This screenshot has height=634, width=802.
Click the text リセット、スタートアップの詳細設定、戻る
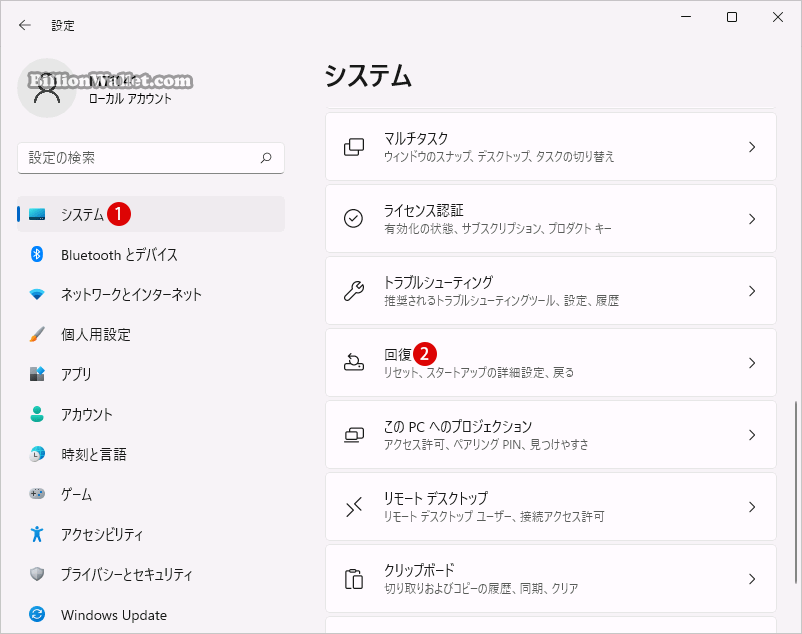tap(479, 372)
